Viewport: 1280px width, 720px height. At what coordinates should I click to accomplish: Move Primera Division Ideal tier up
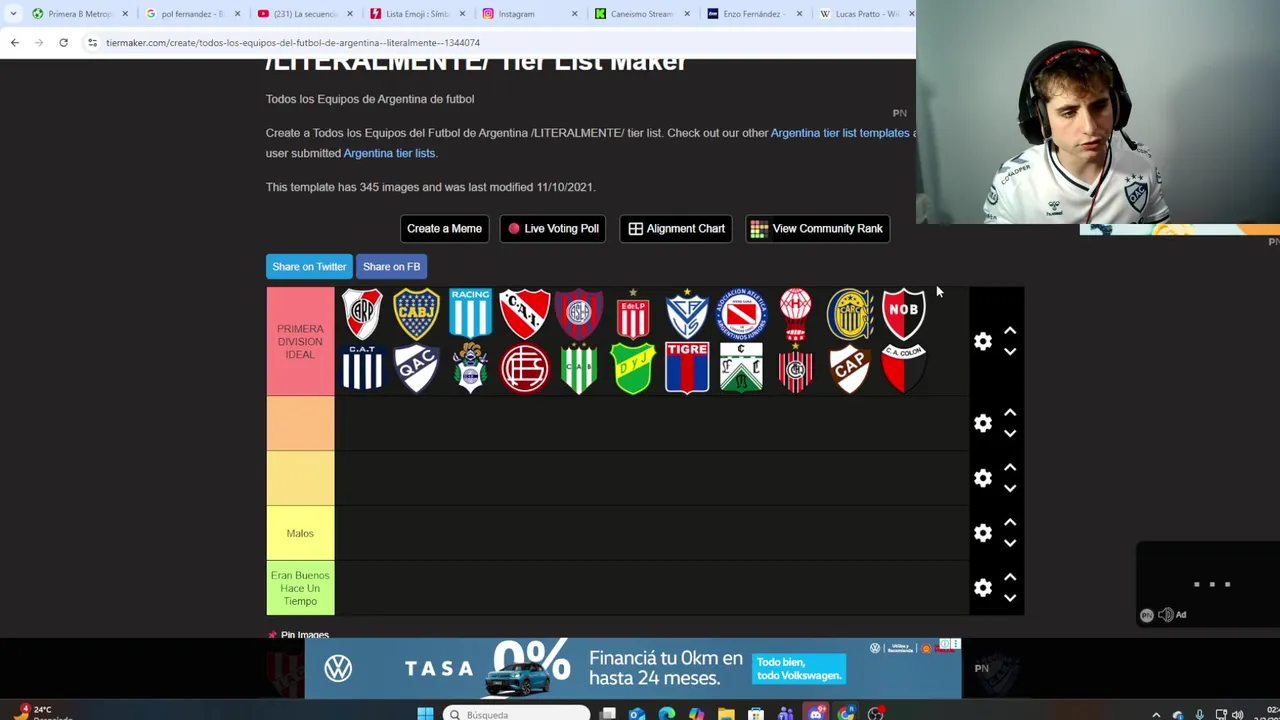click(x=1010, y=331)
